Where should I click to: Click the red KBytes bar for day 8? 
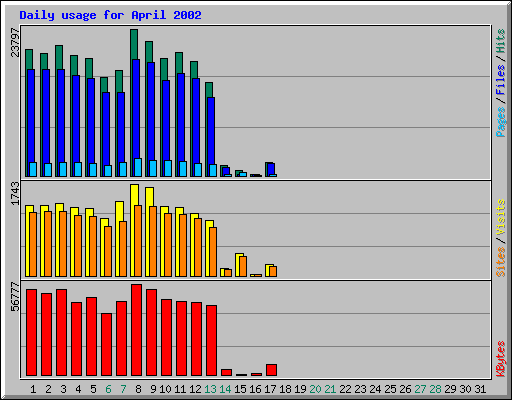(x=136, y=330)
